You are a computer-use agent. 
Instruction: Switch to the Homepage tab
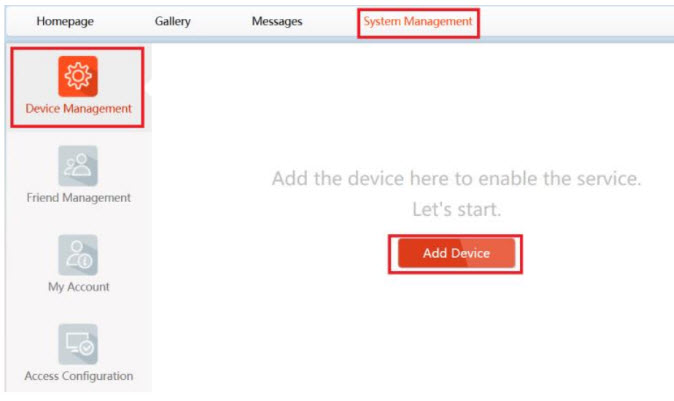coord(65,22)
